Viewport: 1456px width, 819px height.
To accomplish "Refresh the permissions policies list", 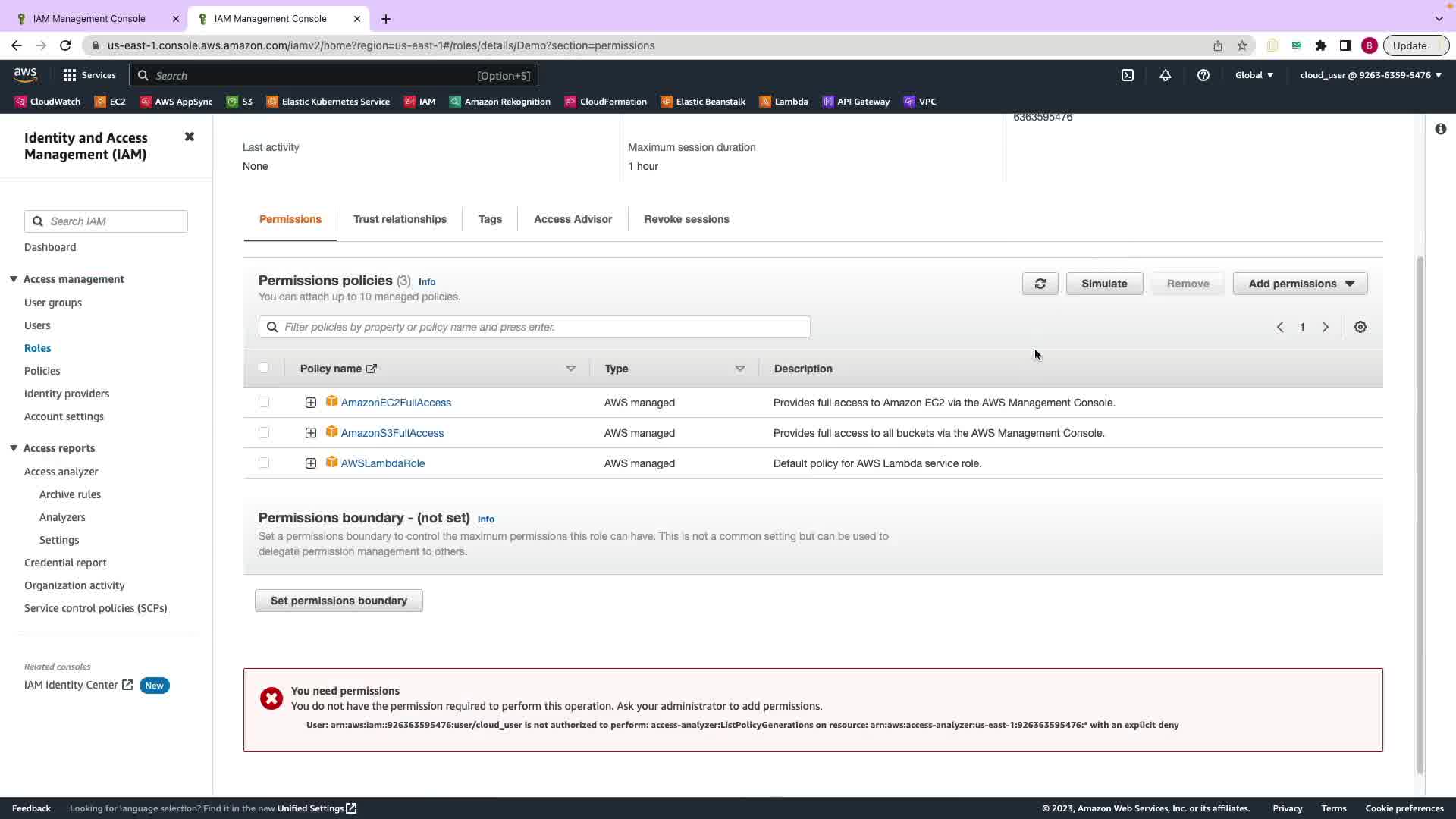I will pyautogui.click(x=1040, y=284).
